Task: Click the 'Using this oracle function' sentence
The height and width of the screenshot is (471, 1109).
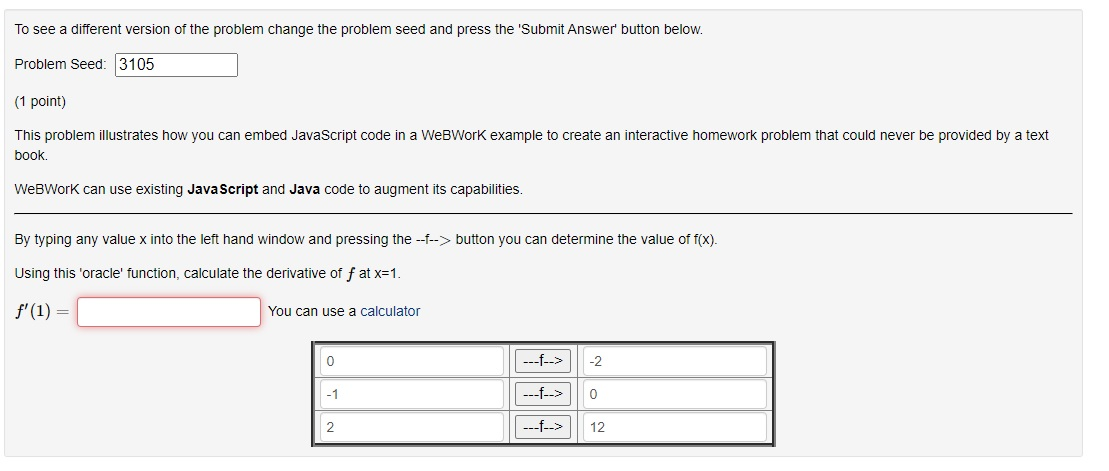Action: tap(207, 274)
